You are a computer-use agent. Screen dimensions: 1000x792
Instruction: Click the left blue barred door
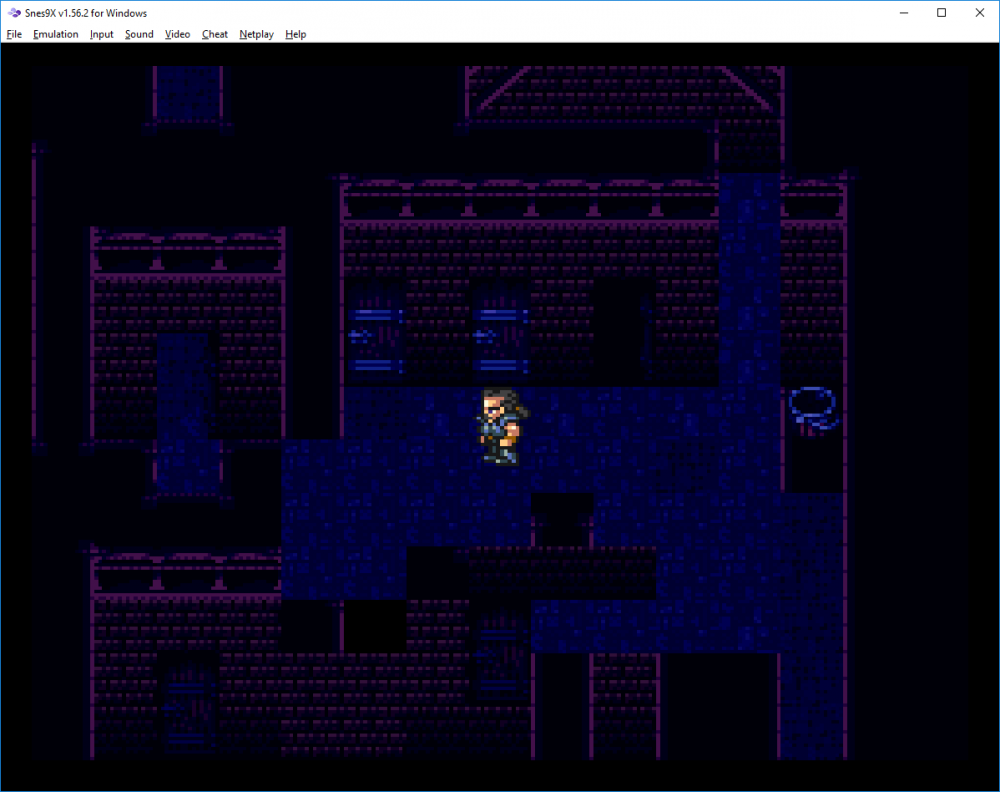[376, 335]
